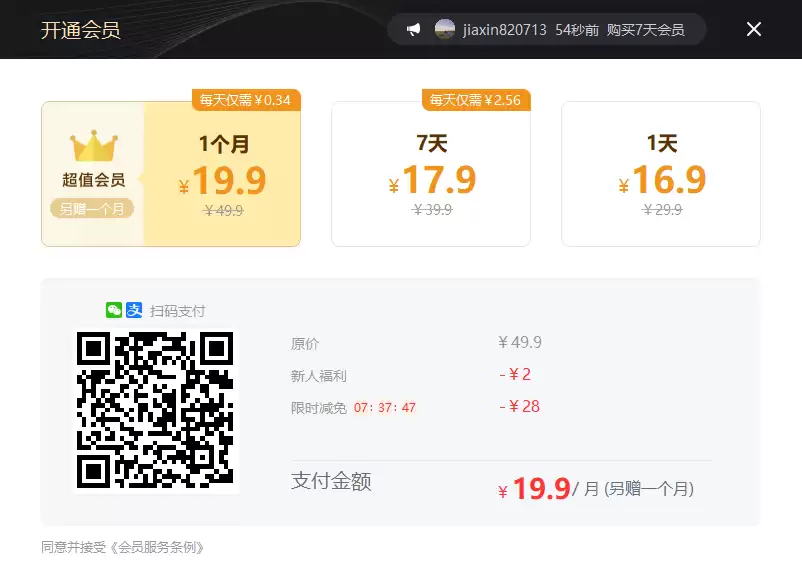Click the 新人福利 discount row
The image size is (802, 570).
318,376
